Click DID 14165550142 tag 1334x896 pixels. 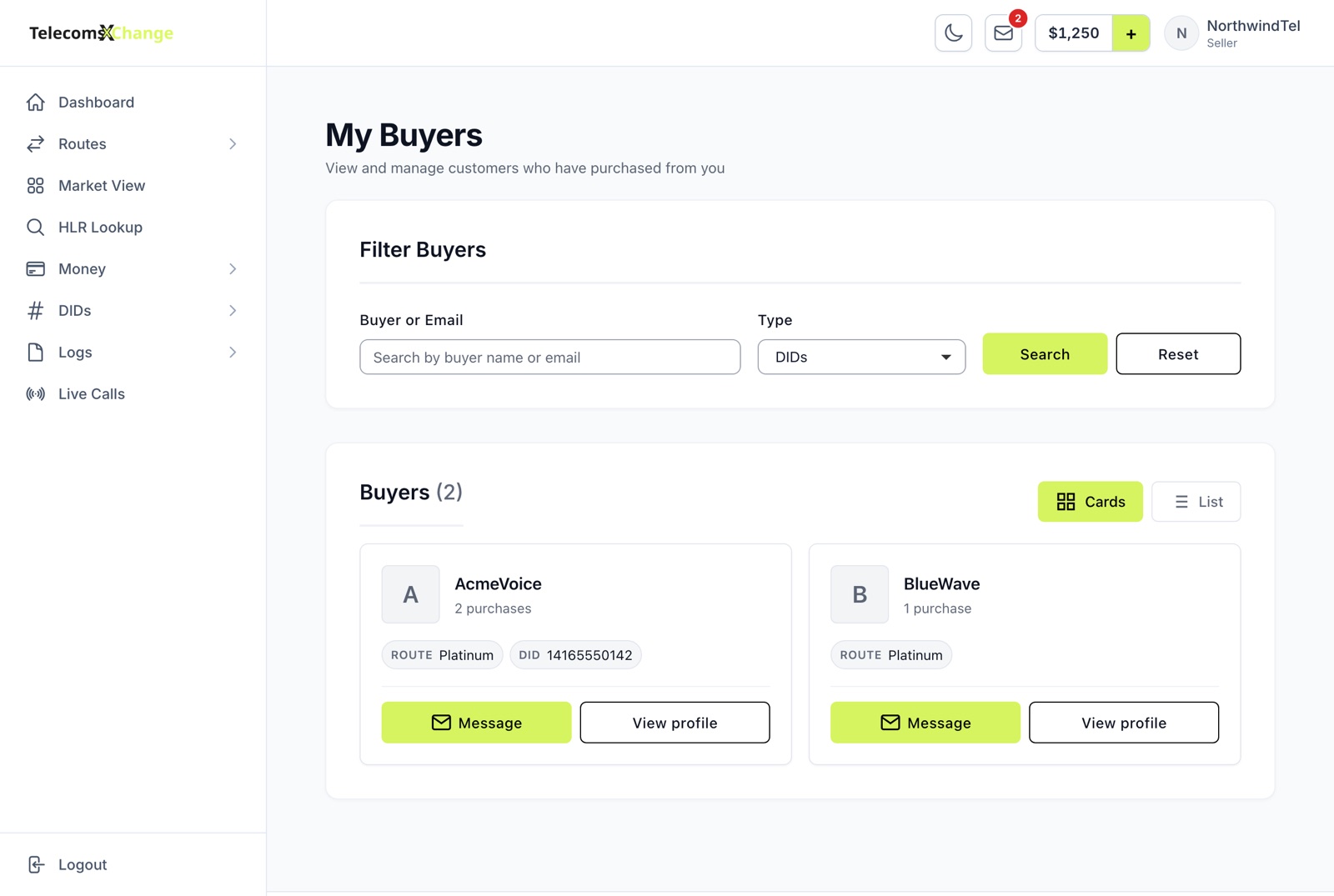click(x=575, y=655)
